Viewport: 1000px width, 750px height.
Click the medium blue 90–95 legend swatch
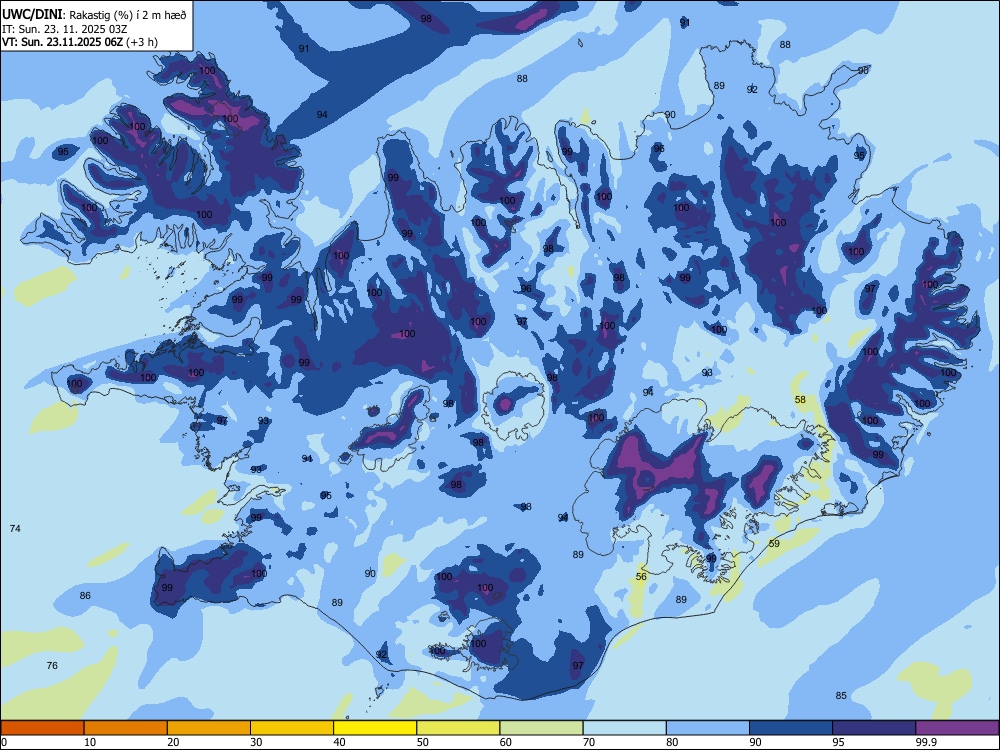click(791, 728)
